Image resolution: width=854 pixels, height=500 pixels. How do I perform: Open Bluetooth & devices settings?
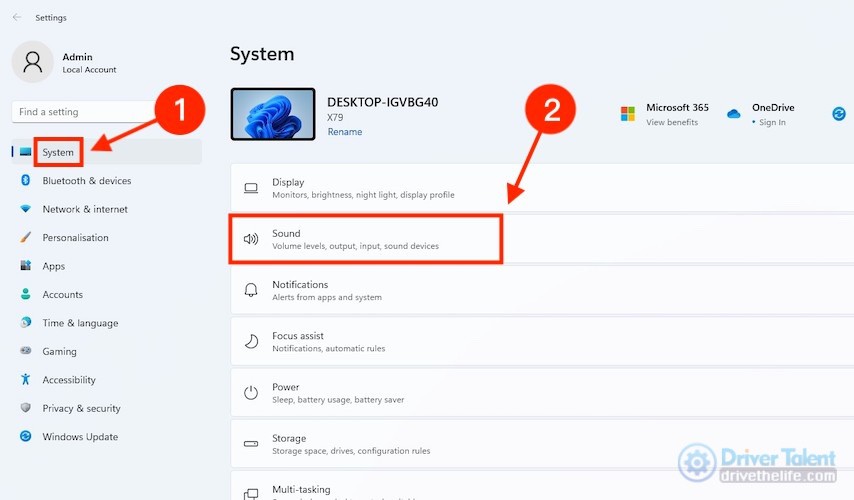point(106,180)
